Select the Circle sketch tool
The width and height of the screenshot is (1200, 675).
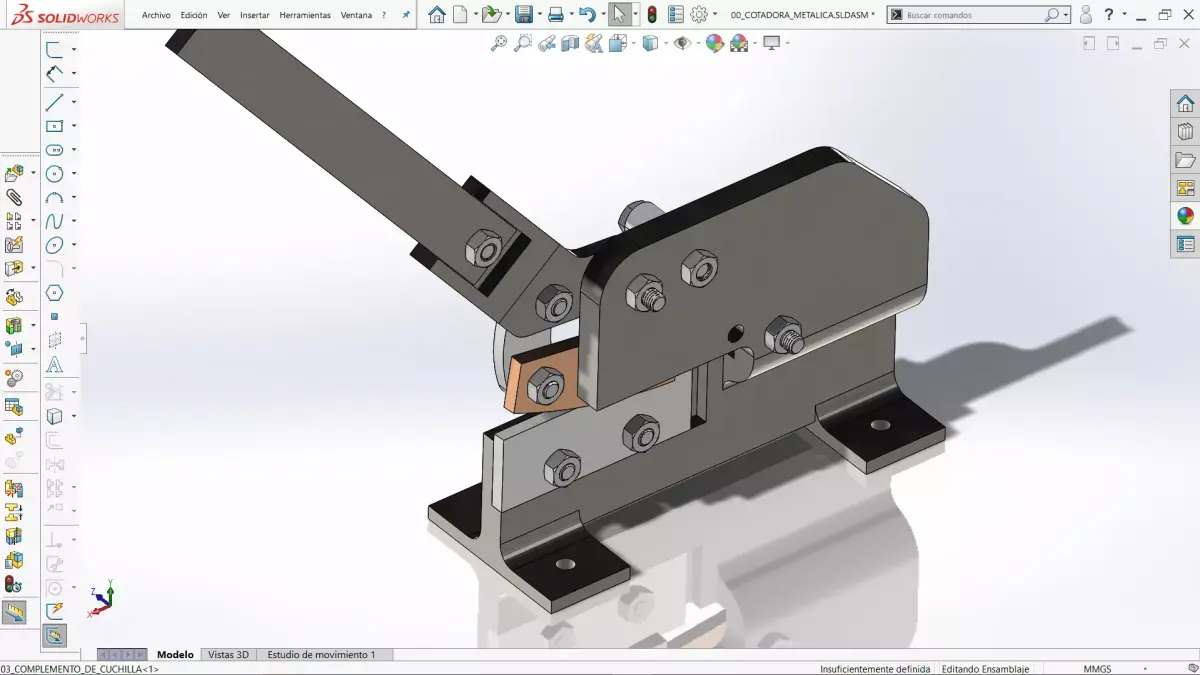(x=55, y=174)
